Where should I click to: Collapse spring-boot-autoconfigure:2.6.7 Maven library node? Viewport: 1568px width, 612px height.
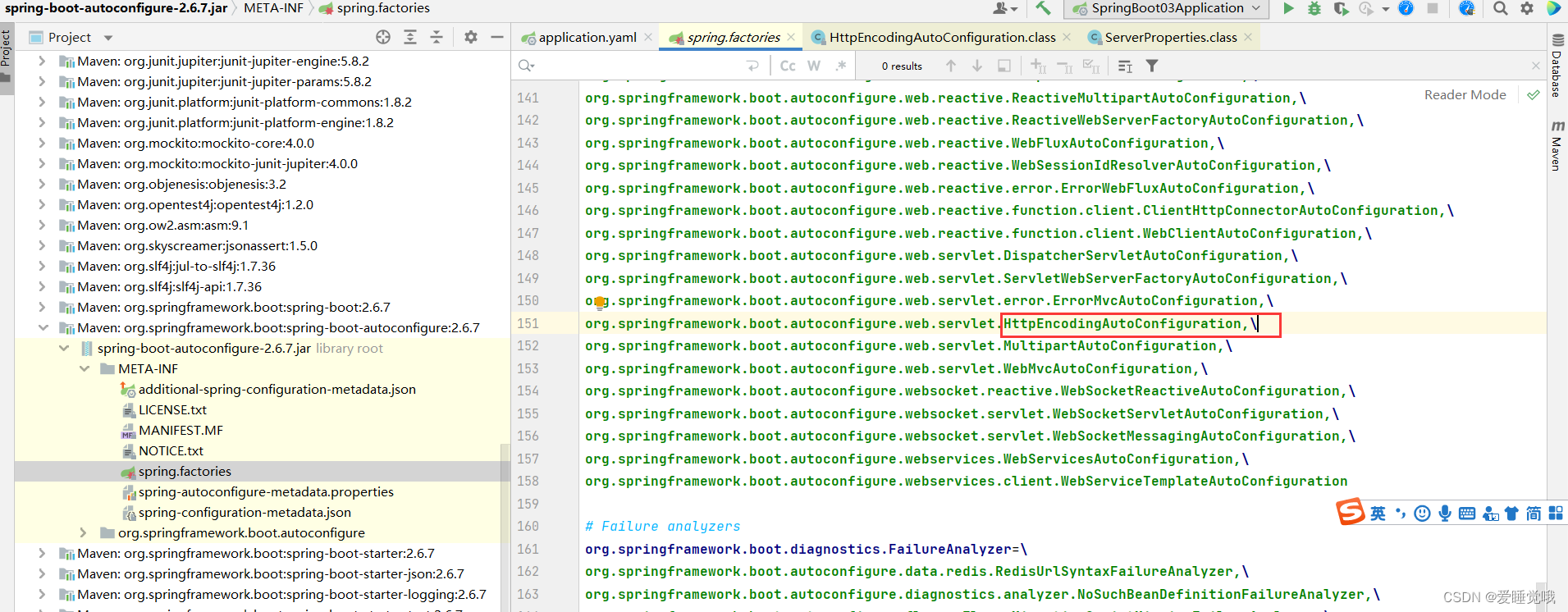pos(42,327)
